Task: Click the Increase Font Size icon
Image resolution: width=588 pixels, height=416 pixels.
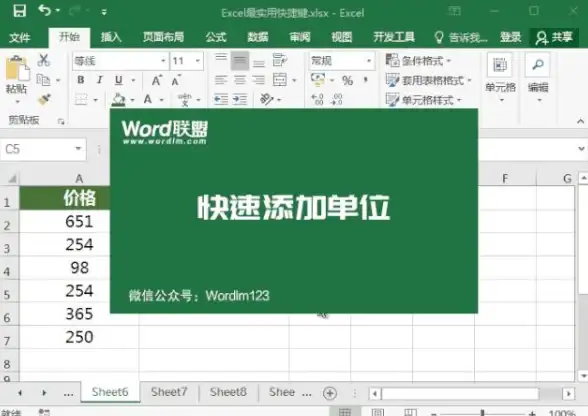Action: [157, 80]
